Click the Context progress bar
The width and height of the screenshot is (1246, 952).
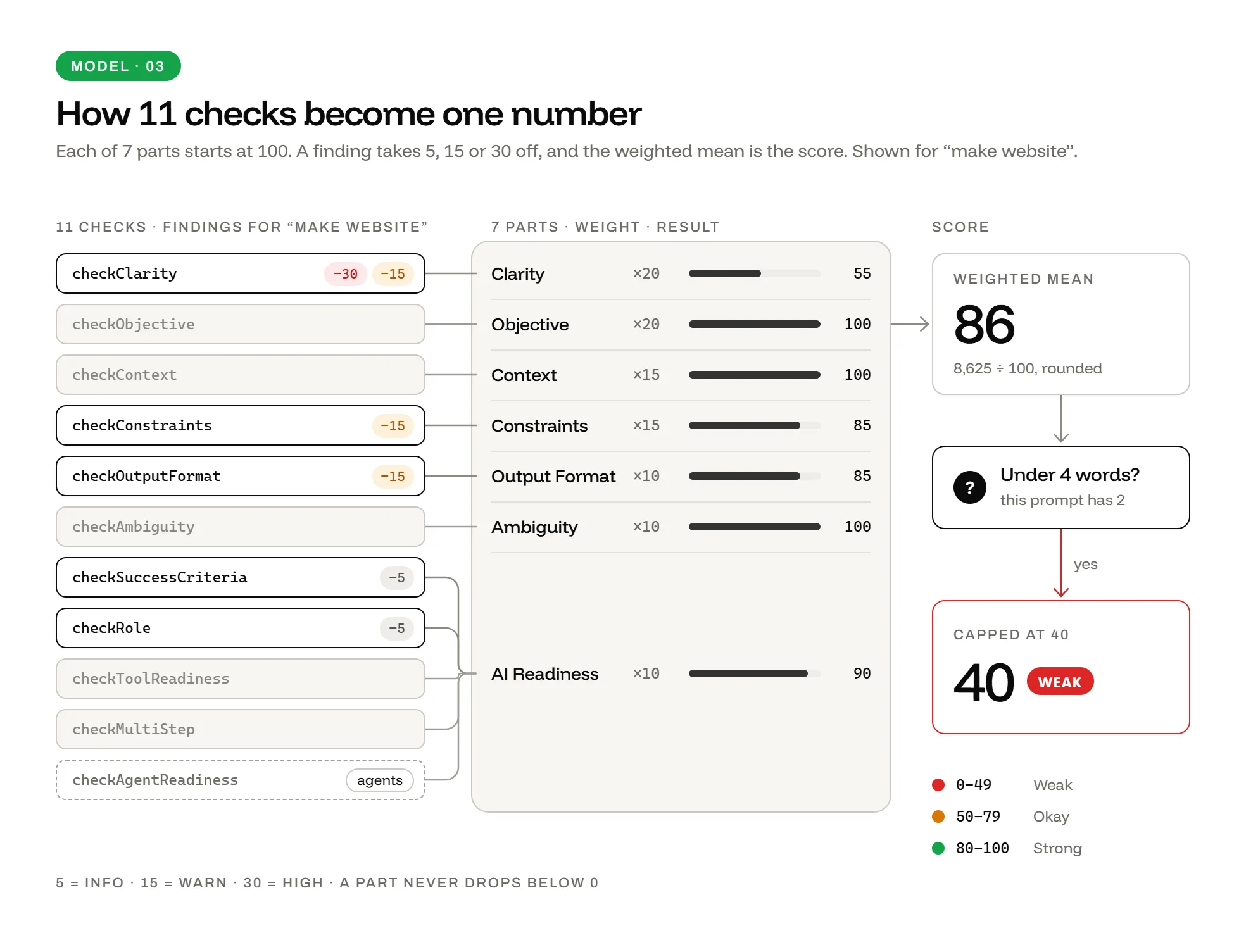pos(755,375)
